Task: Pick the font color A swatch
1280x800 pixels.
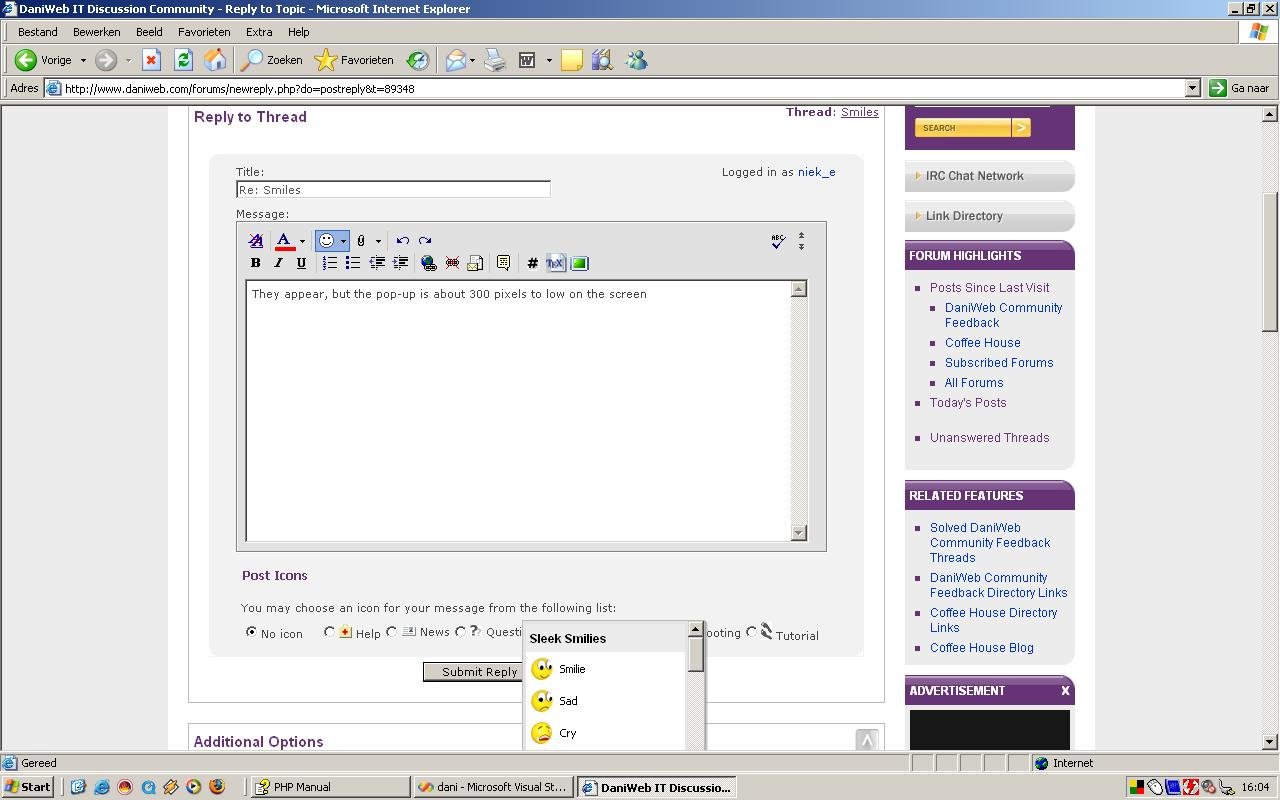Action: pyautogui.click(x=284, y=241)
